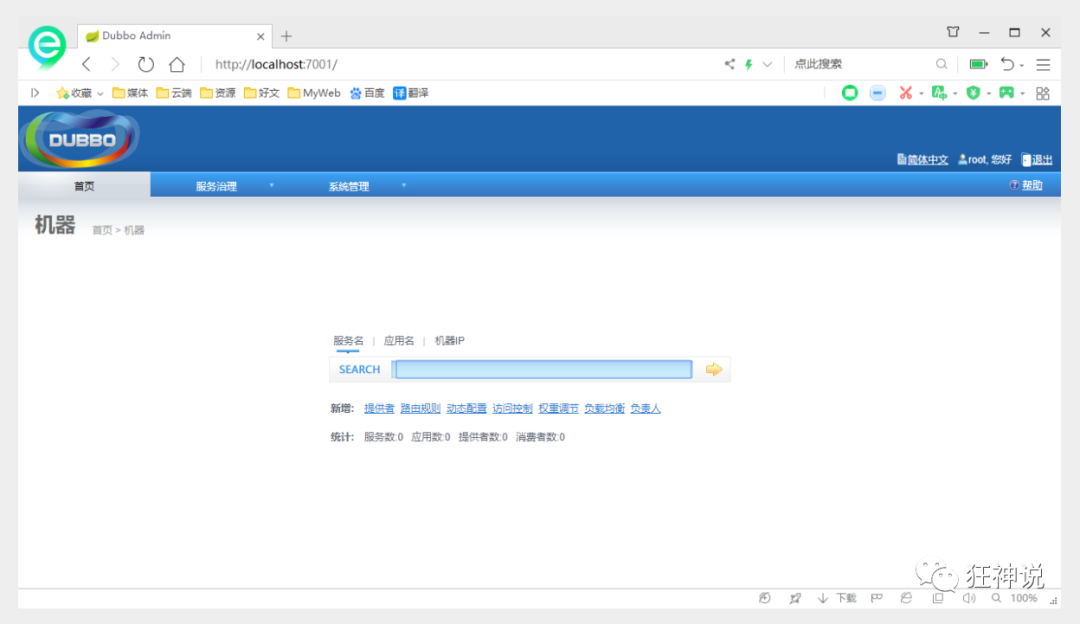The image size is (1080, 624).
Task: Open the 提供者 new provider link
Action: (x=379, y=408)
